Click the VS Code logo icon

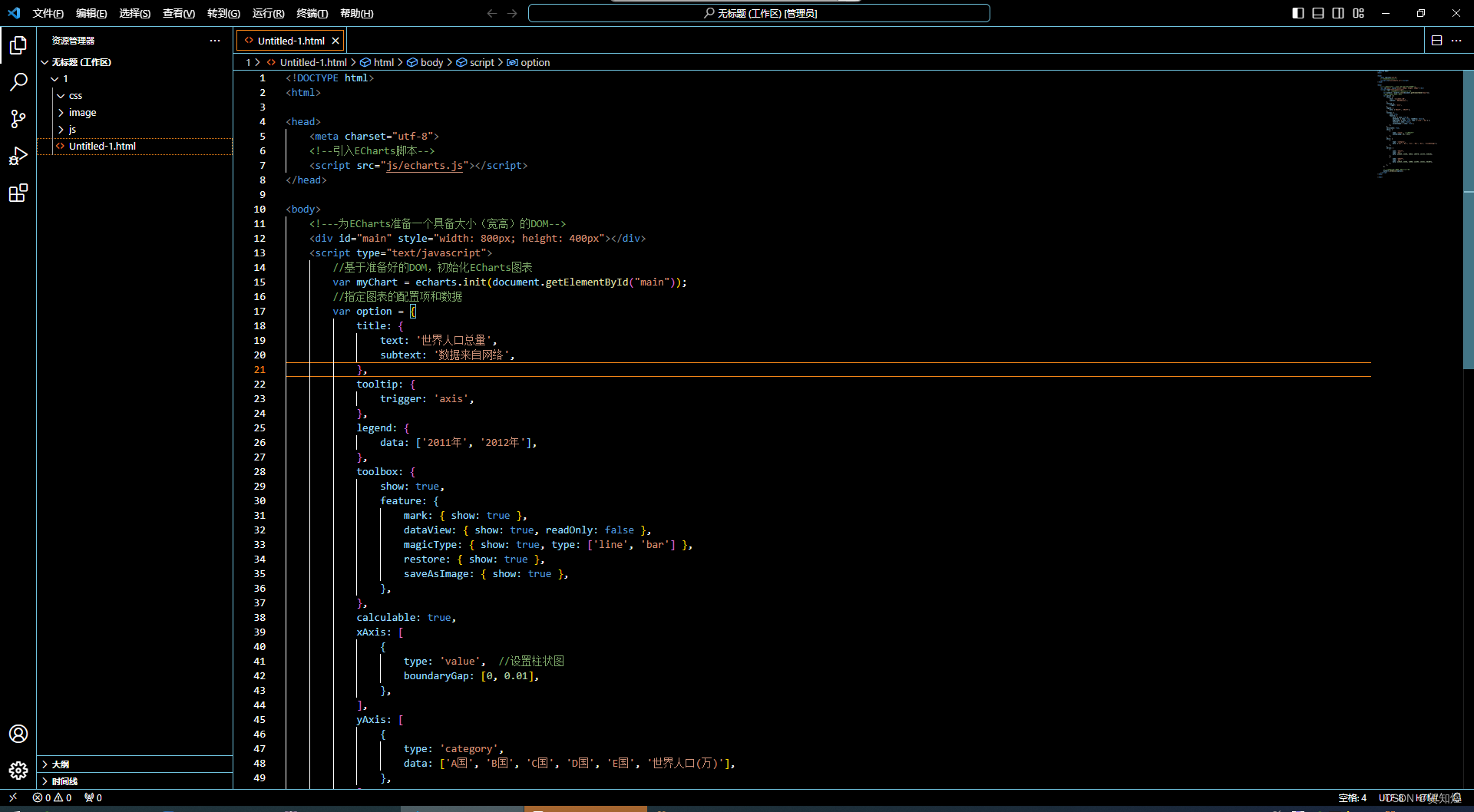click(14, 13)
